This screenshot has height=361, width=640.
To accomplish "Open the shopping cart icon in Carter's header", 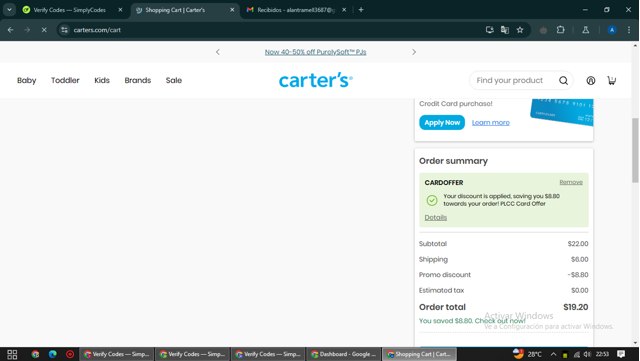I will point(611,80).
